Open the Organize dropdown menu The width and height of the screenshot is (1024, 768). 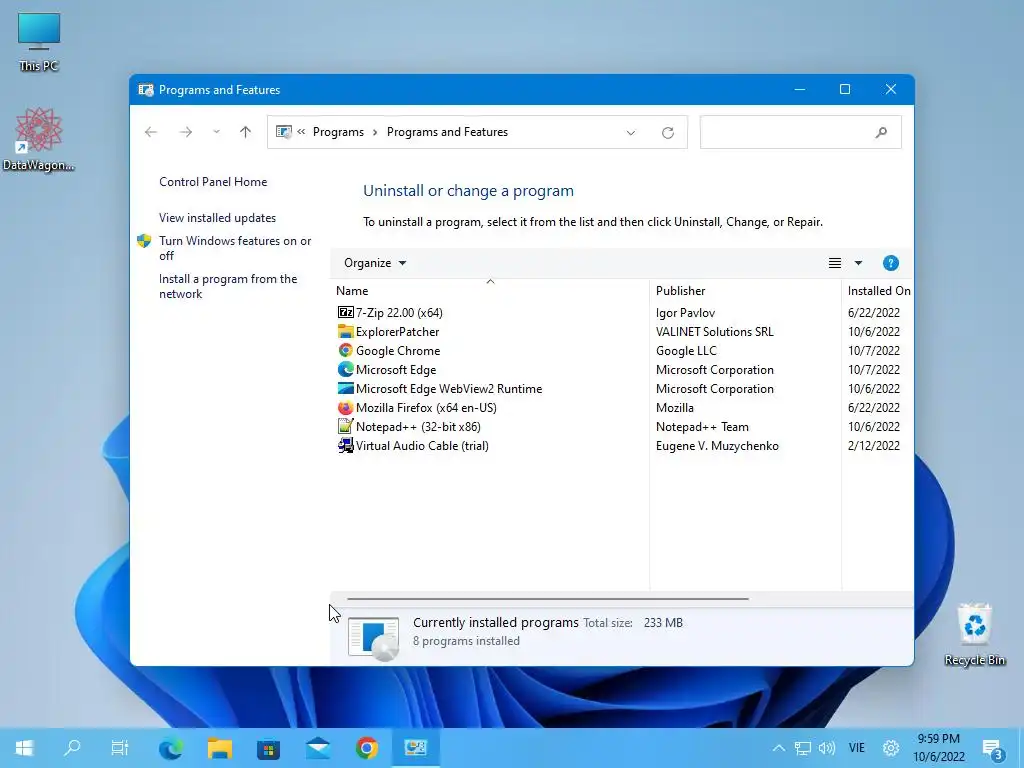pos(375,263)
